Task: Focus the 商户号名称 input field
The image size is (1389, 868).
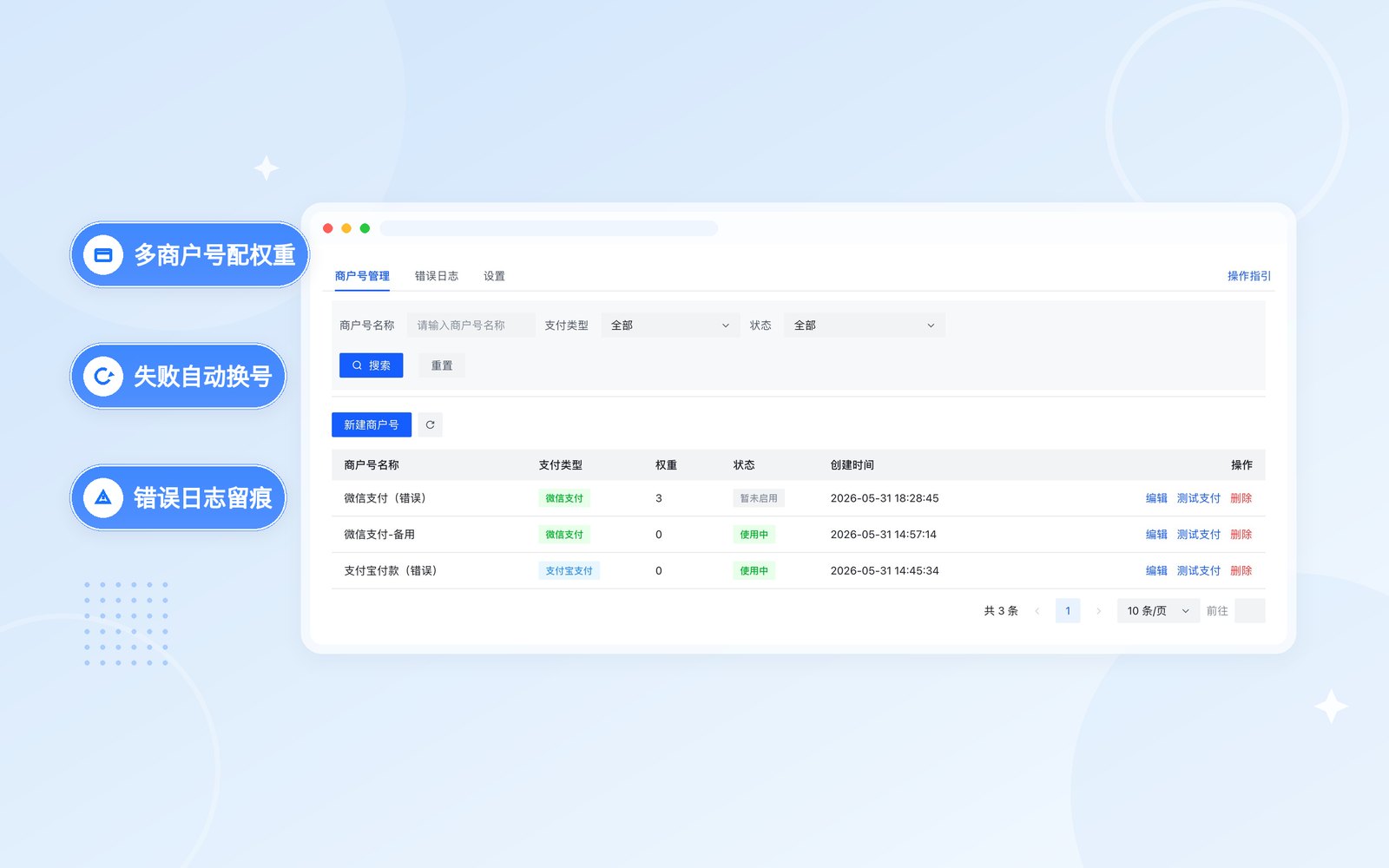Action: [471, 325]
